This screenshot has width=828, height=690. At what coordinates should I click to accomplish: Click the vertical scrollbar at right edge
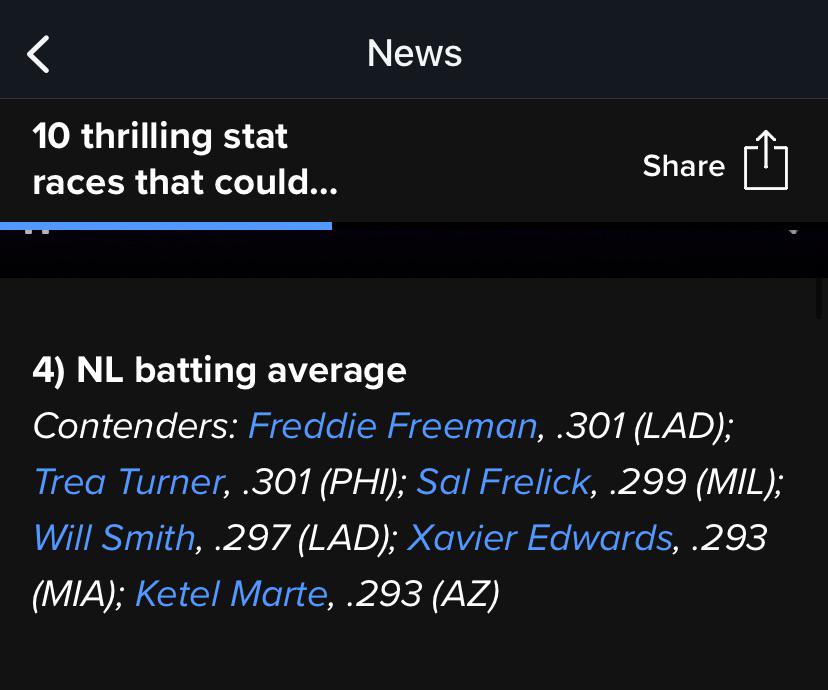coord(820,298)
